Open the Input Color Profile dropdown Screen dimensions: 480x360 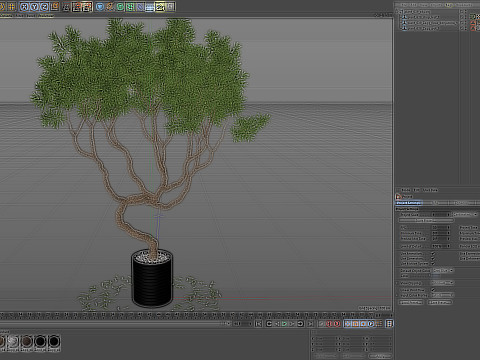click(x=443, y=295)
